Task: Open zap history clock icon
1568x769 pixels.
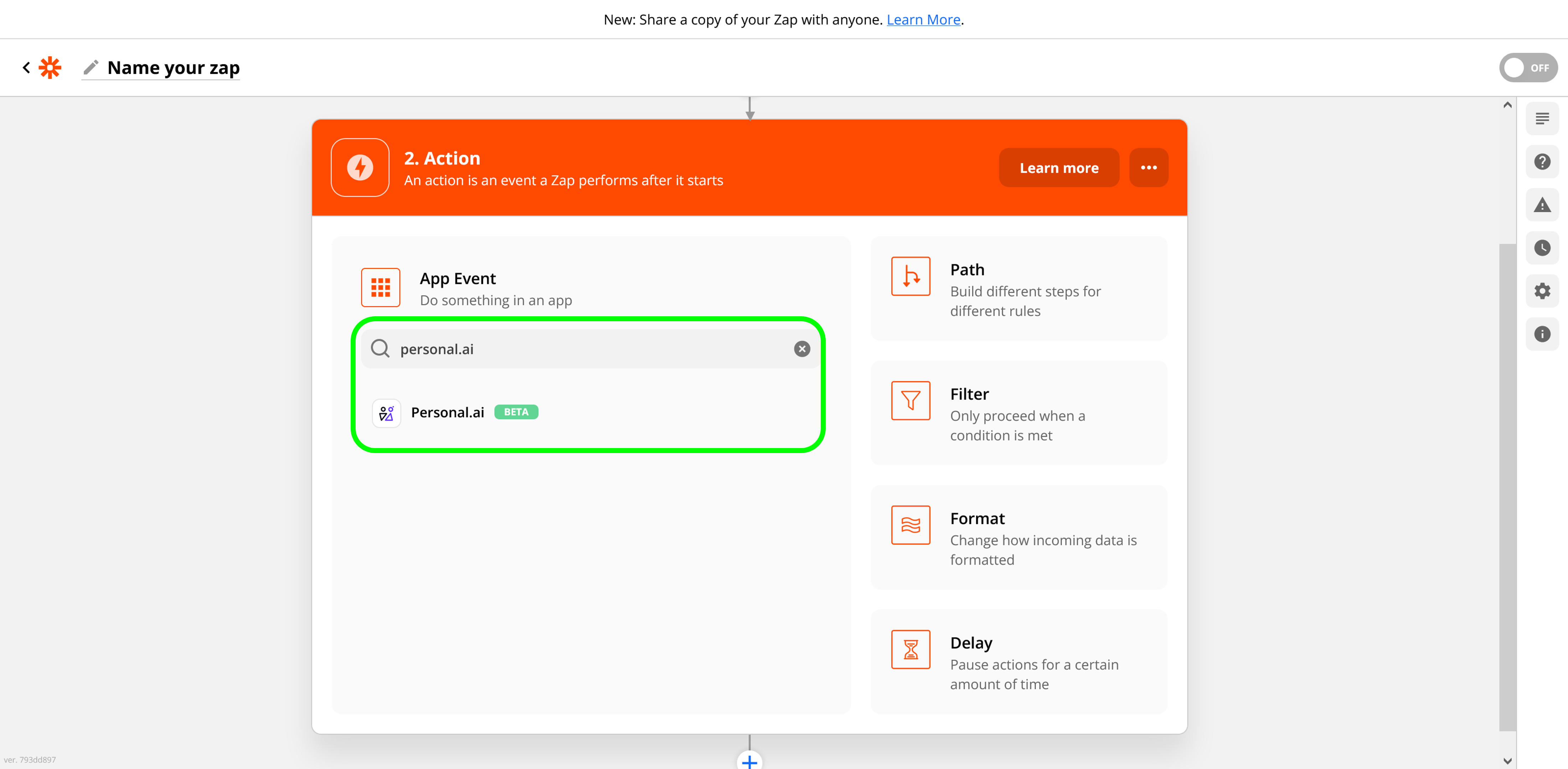Action: [x=1542, y=248]
